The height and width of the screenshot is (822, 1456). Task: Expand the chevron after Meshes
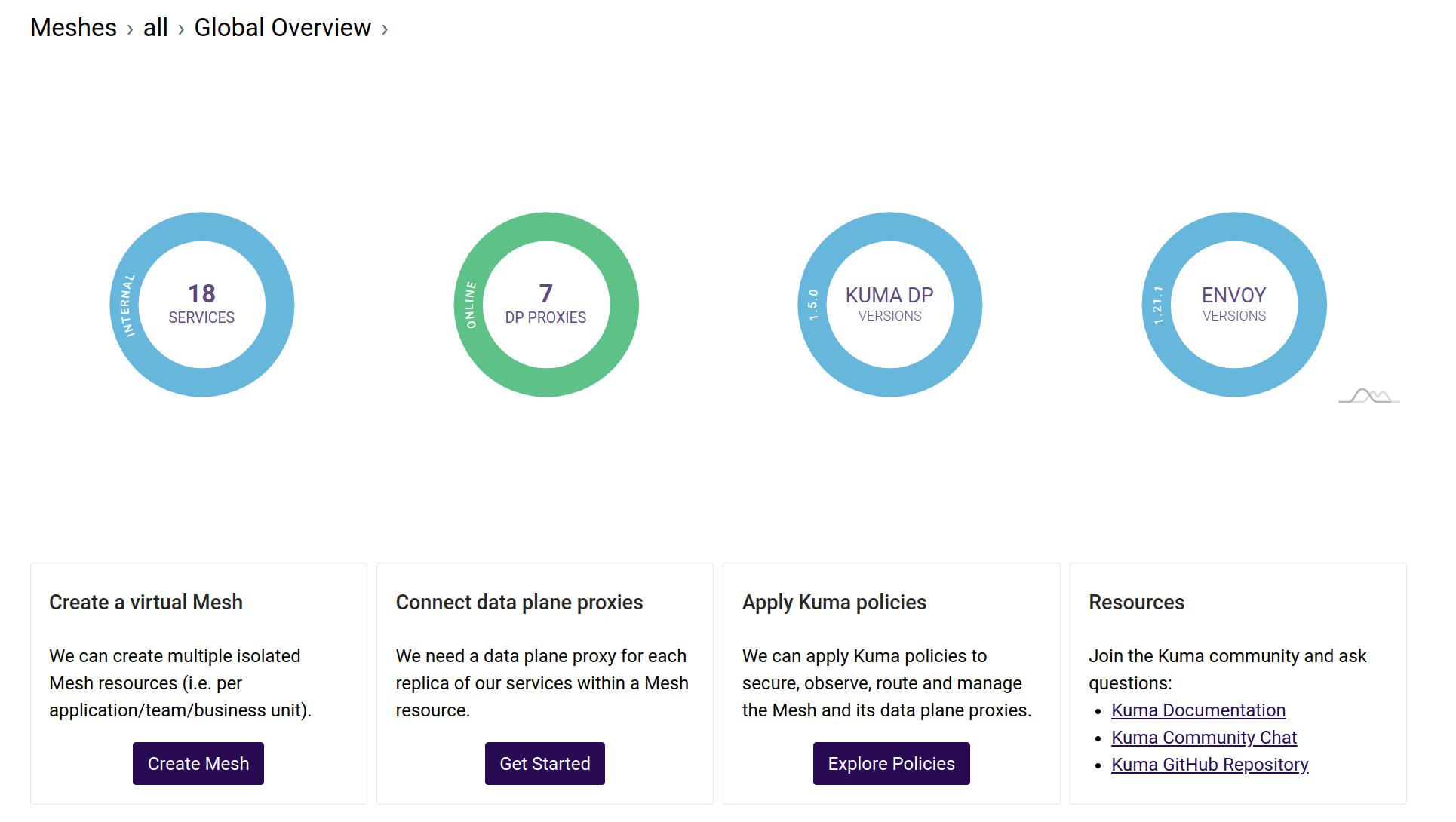[x=130, y=29]
